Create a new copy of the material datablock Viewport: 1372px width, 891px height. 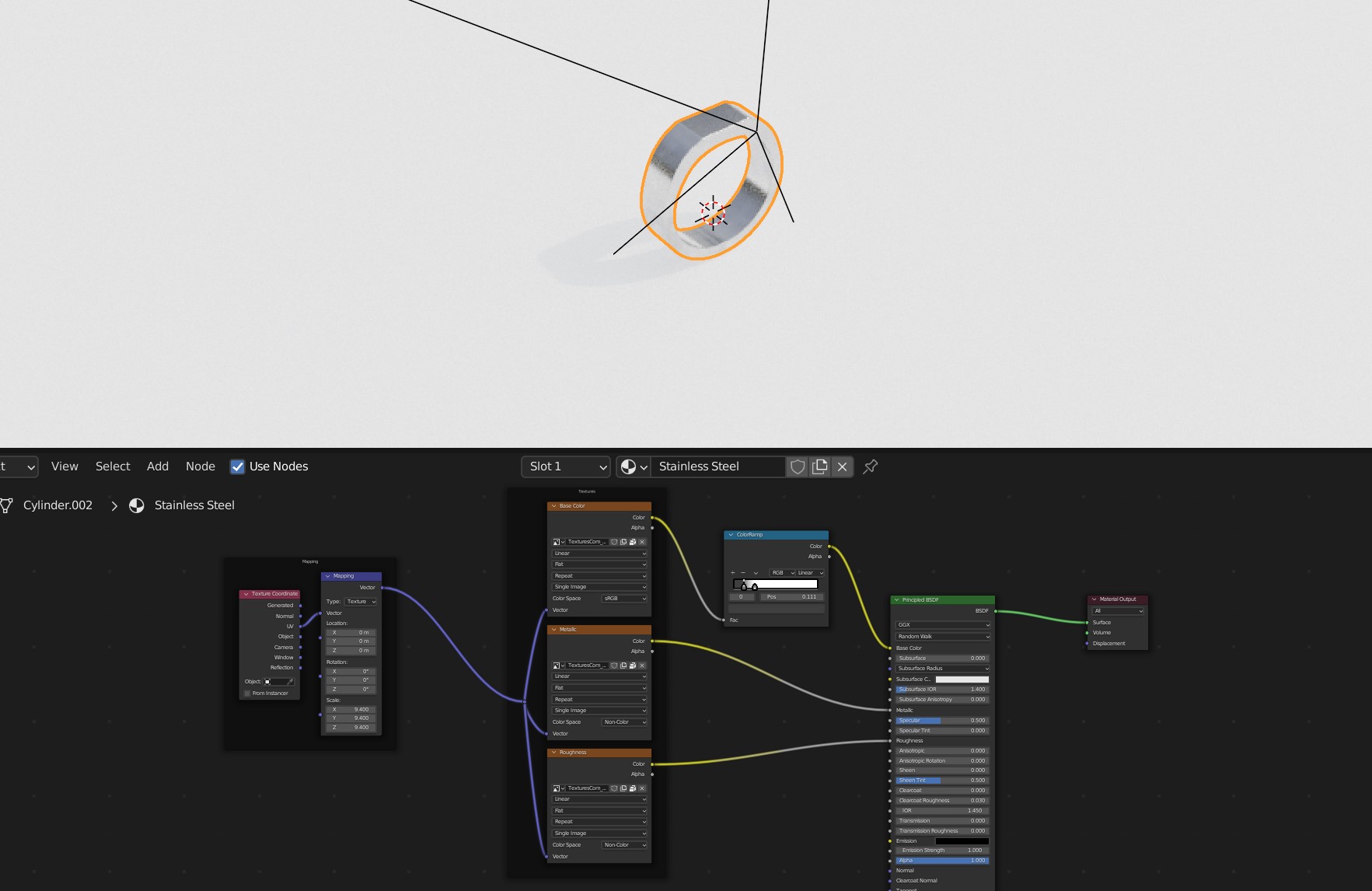[819, 466]
